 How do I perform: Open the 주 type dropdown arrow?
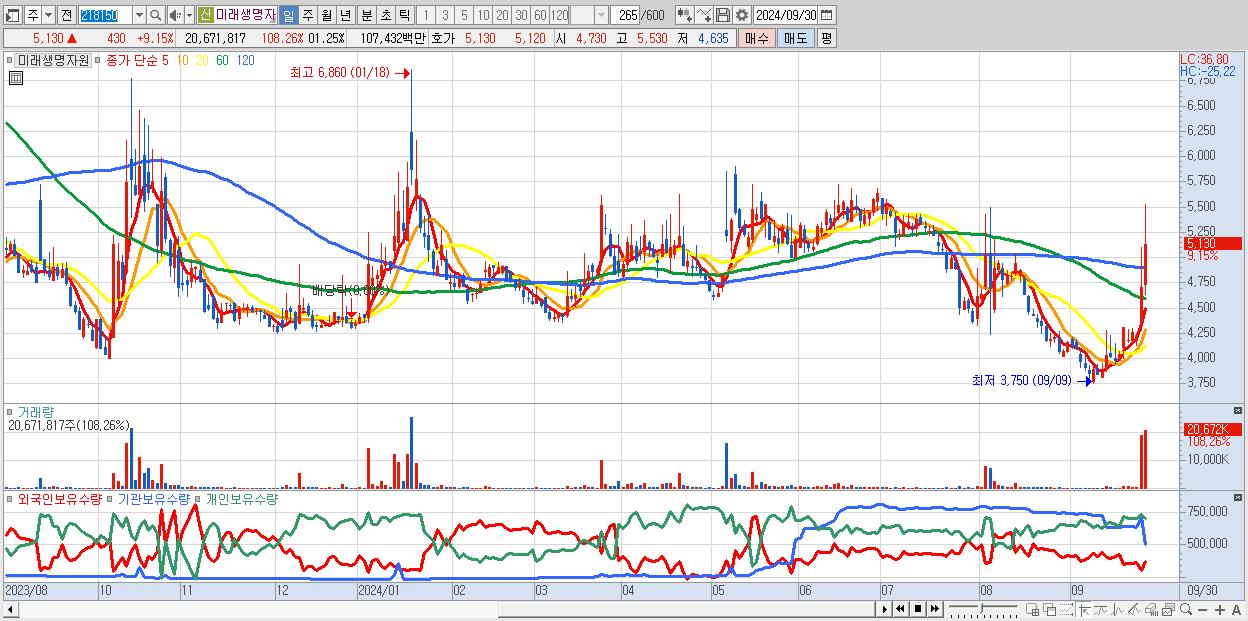[48, 15]
